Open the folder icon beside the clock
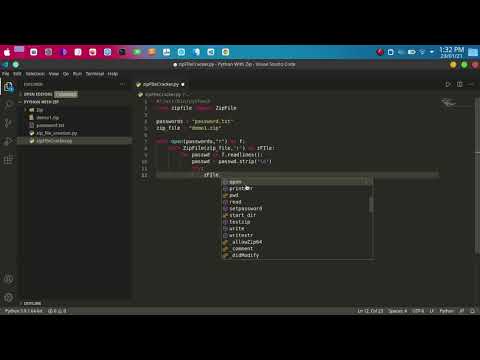Viewport: 480px width, 360px height. (x=473, y=52)
